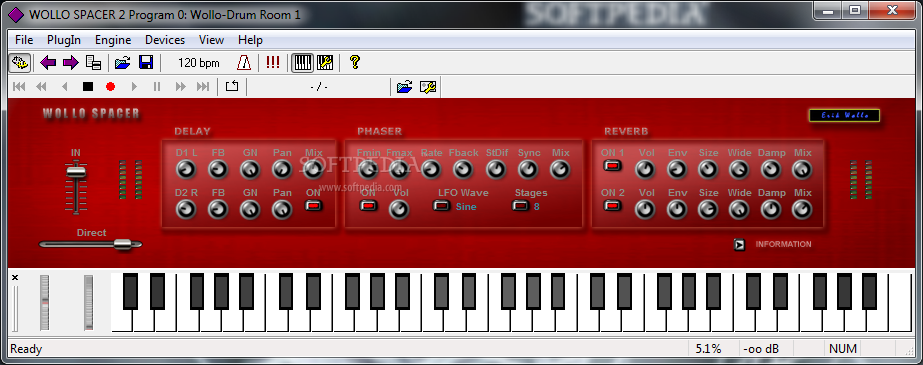923x365 pixels.
Task: Click the load bank folder icon
Action: pyautogui.click(x=122, y=62)
